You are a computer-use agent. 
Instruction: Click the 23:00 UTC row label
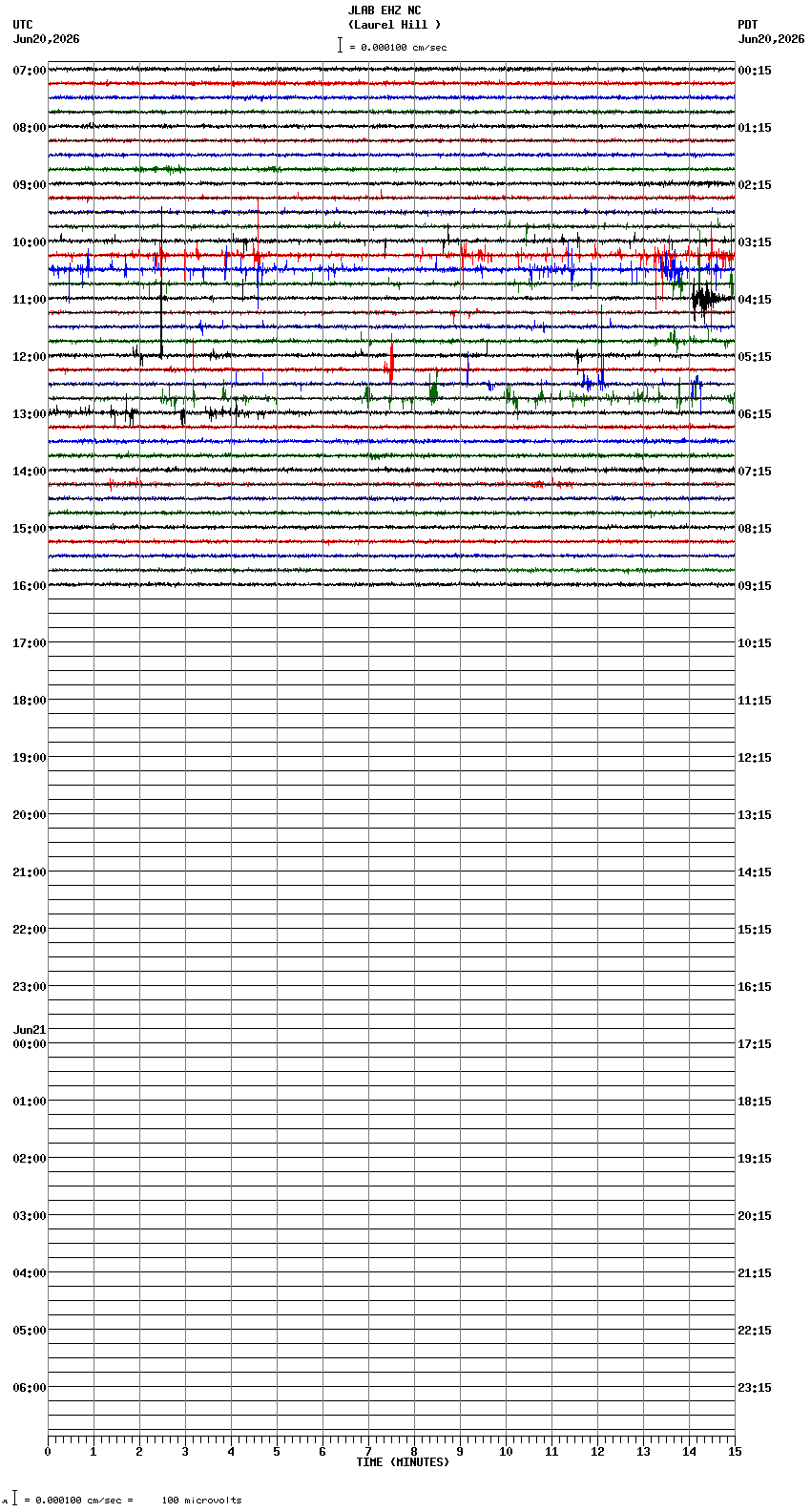(30, 987)
